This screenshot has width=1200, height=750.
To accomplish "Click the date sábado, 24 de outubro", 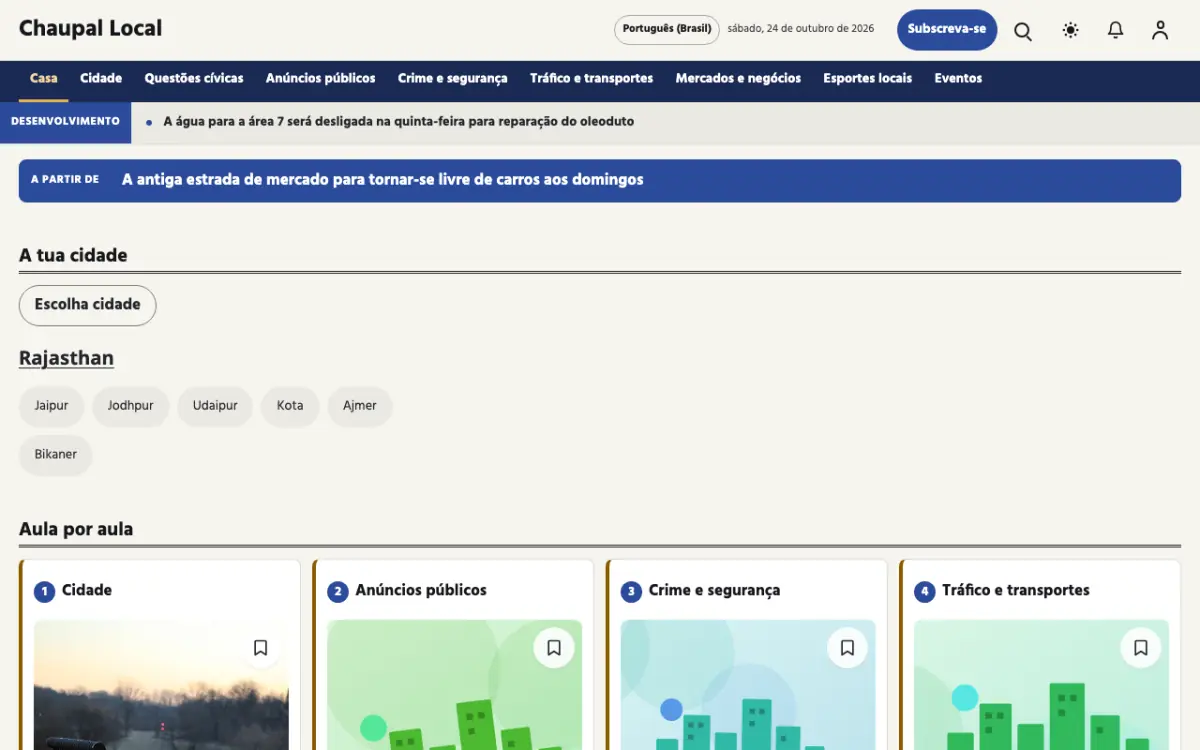I will click(x=801, y=29).
